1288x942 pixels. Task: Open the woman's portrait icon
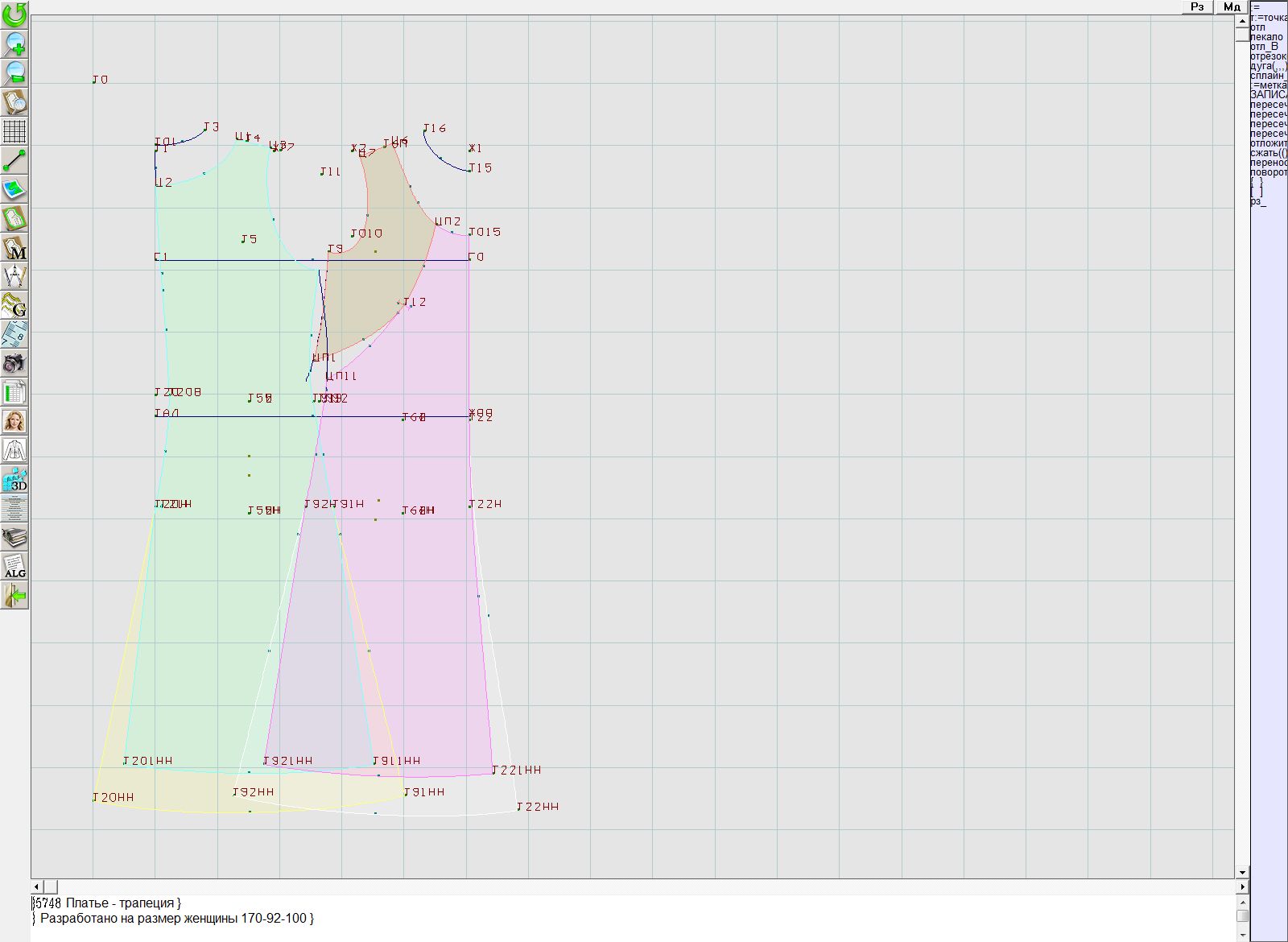(x=14, y=421)
